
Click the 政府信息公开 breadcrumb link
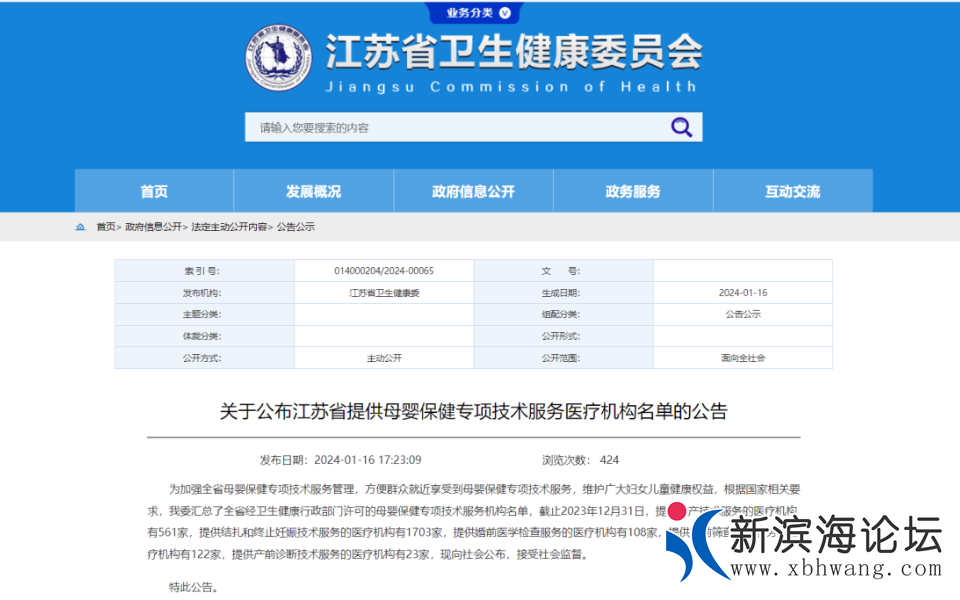point(153,227)
